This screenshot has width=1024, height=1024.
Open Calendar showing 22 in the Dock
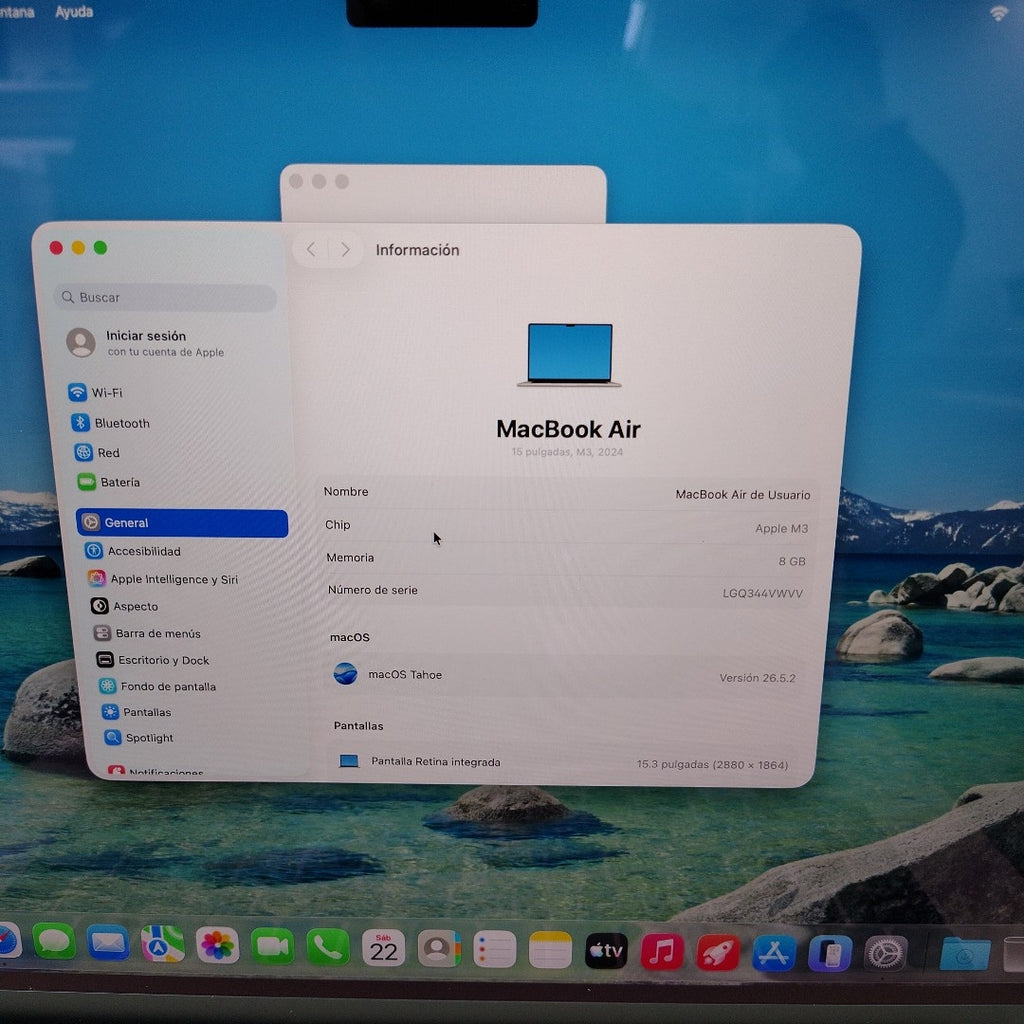pos(383,948)
